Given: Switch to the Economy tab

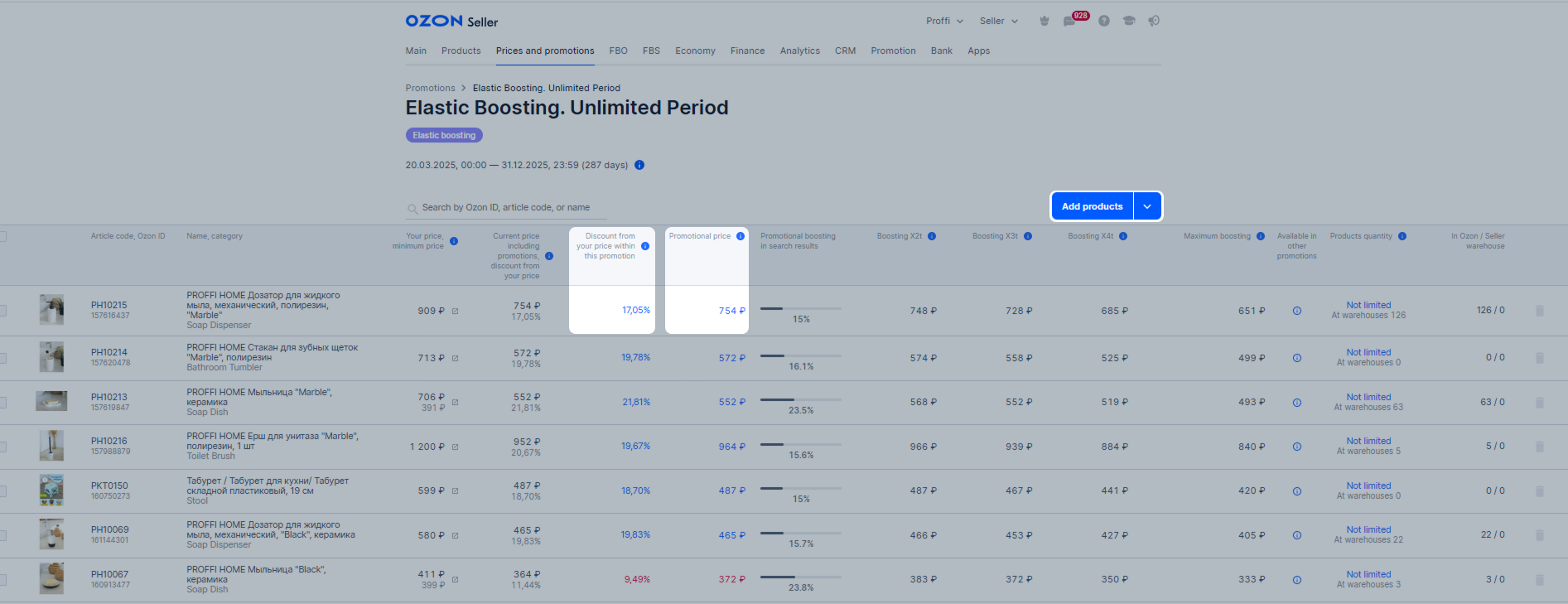Looking at the screenshot, I should click(x=695, y=51).
